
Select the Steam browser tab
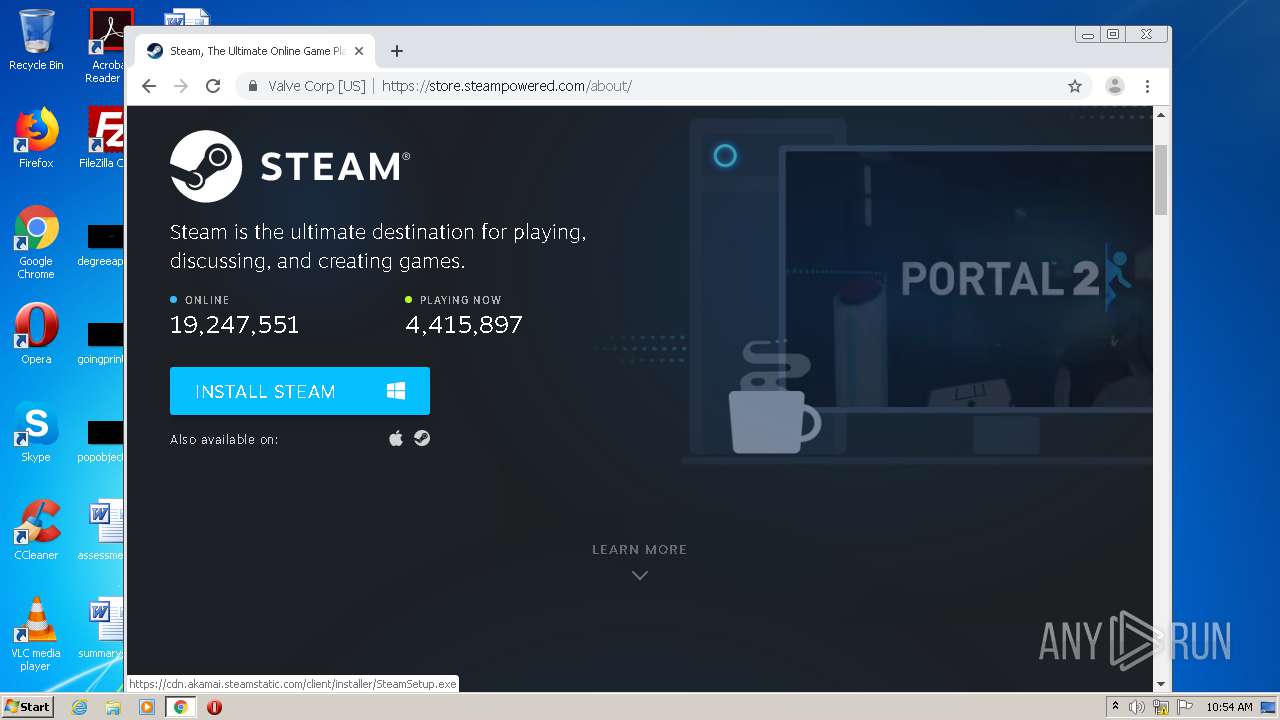click(255, 51)
